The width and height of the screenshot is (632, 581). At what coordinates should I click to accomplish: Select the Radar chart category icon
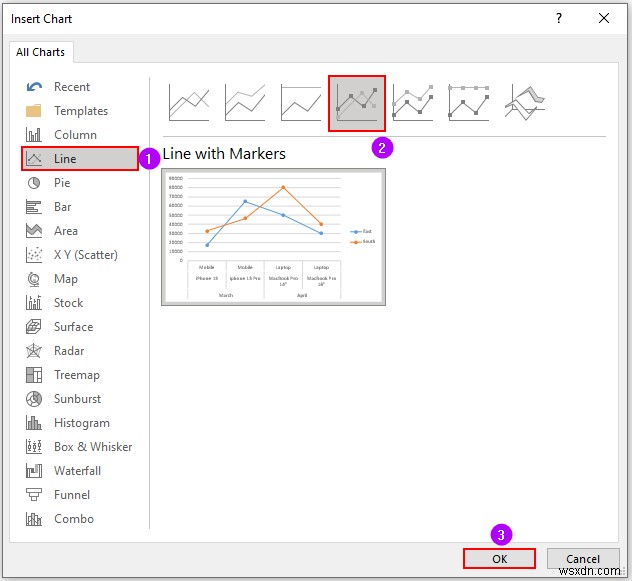click(x=34, y=351)
